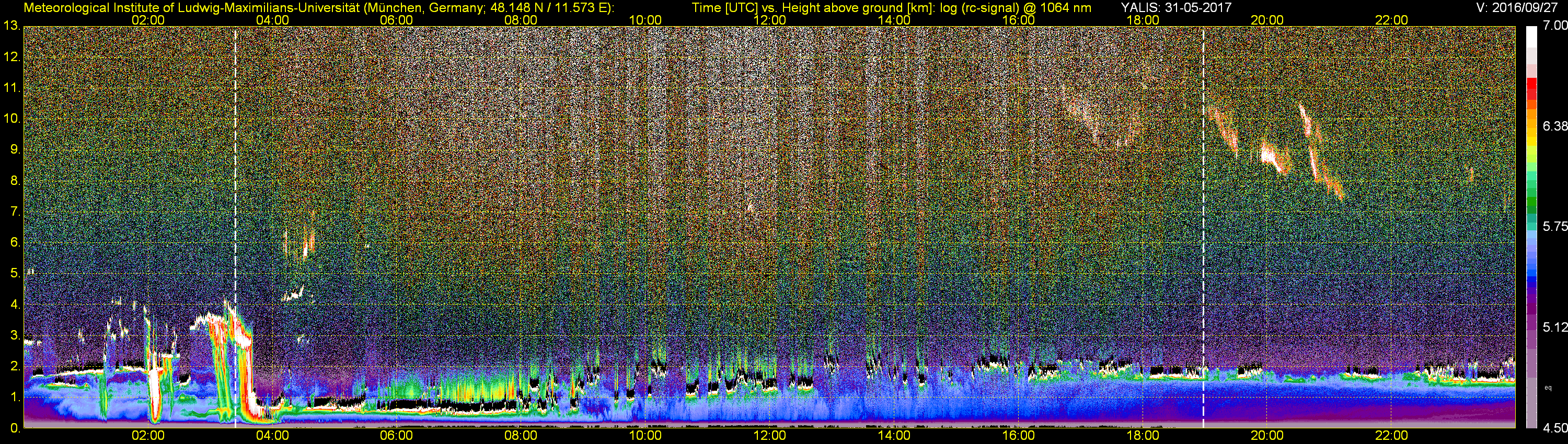1568x444 pixels.
Task: Click the 04:00 label on the top time axis
Action: (x=272, y=20)
